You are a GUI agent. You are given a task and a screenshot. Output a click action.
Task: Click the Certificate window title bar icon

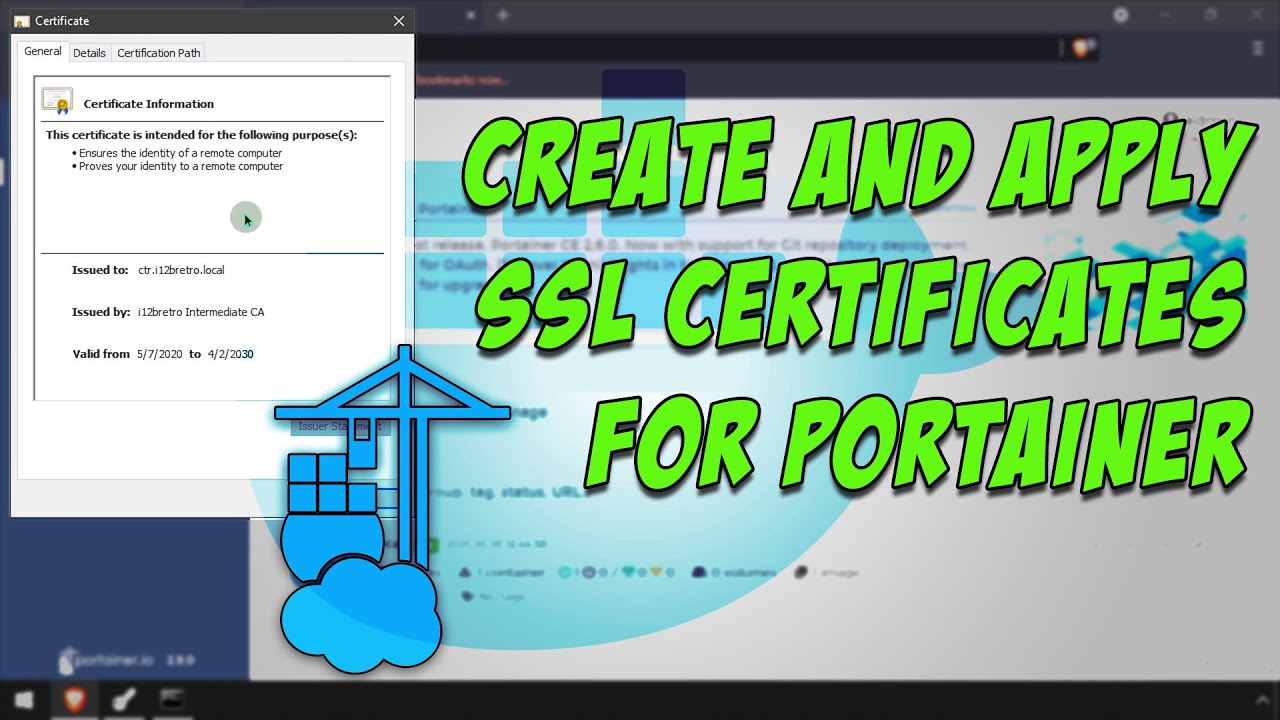pos(22,21)
